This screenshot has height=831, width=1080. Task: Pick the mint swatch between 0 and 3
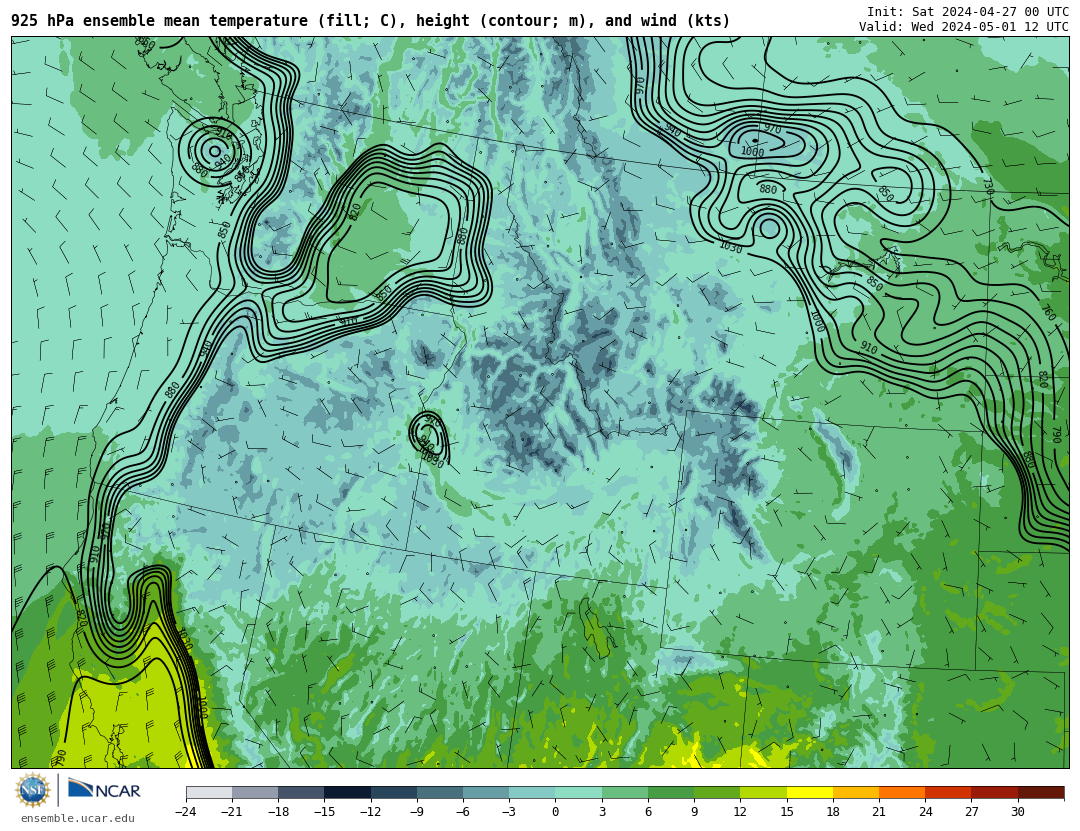[x=579, y=792]
